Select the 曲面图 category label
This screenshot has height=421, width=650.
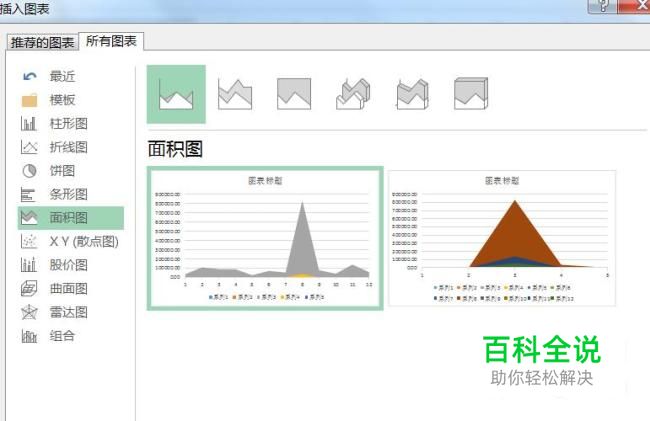pos(68,288)
